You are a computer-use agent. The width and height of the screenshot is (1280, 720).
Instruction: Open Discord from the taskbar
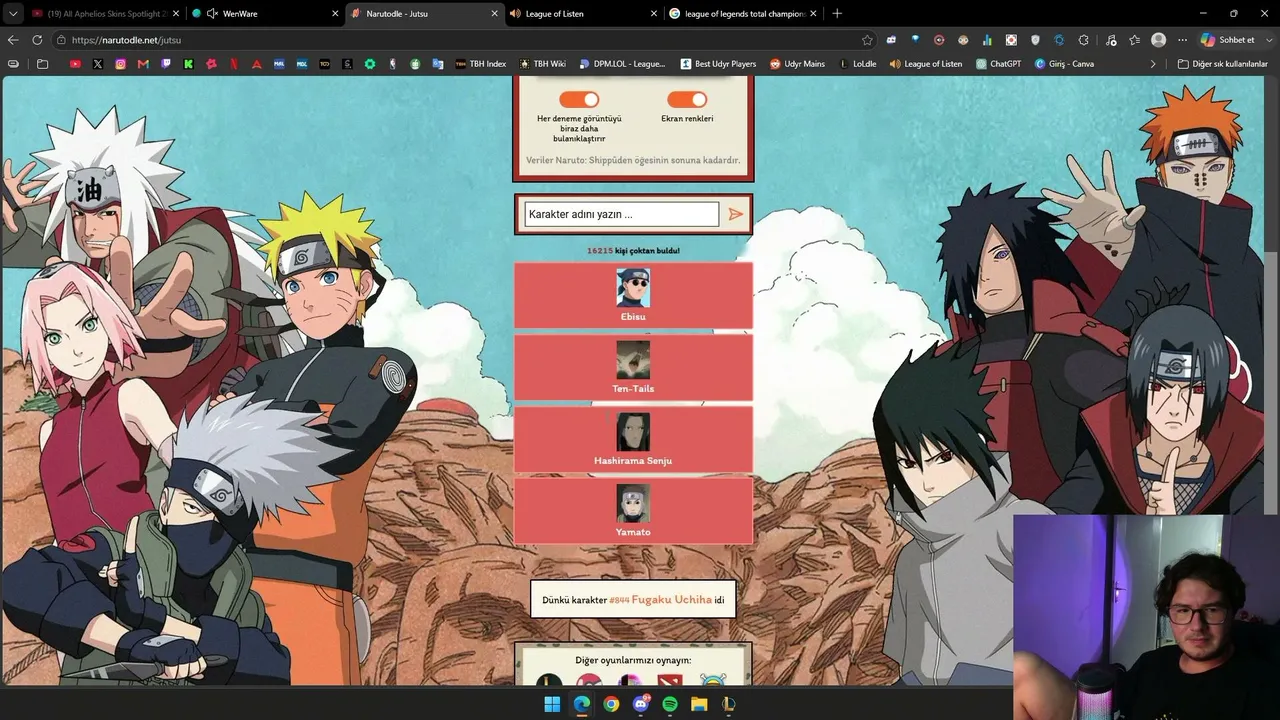click(641, 704)
